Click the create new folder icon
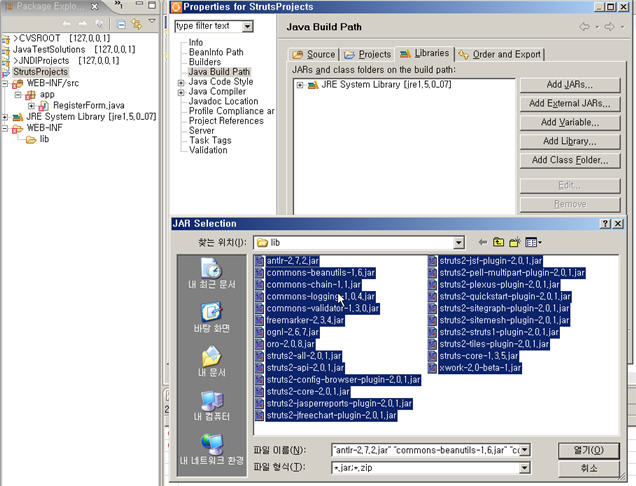Image resolution: width=636 pixels, height=486 pixels. [x=515, y=242]
